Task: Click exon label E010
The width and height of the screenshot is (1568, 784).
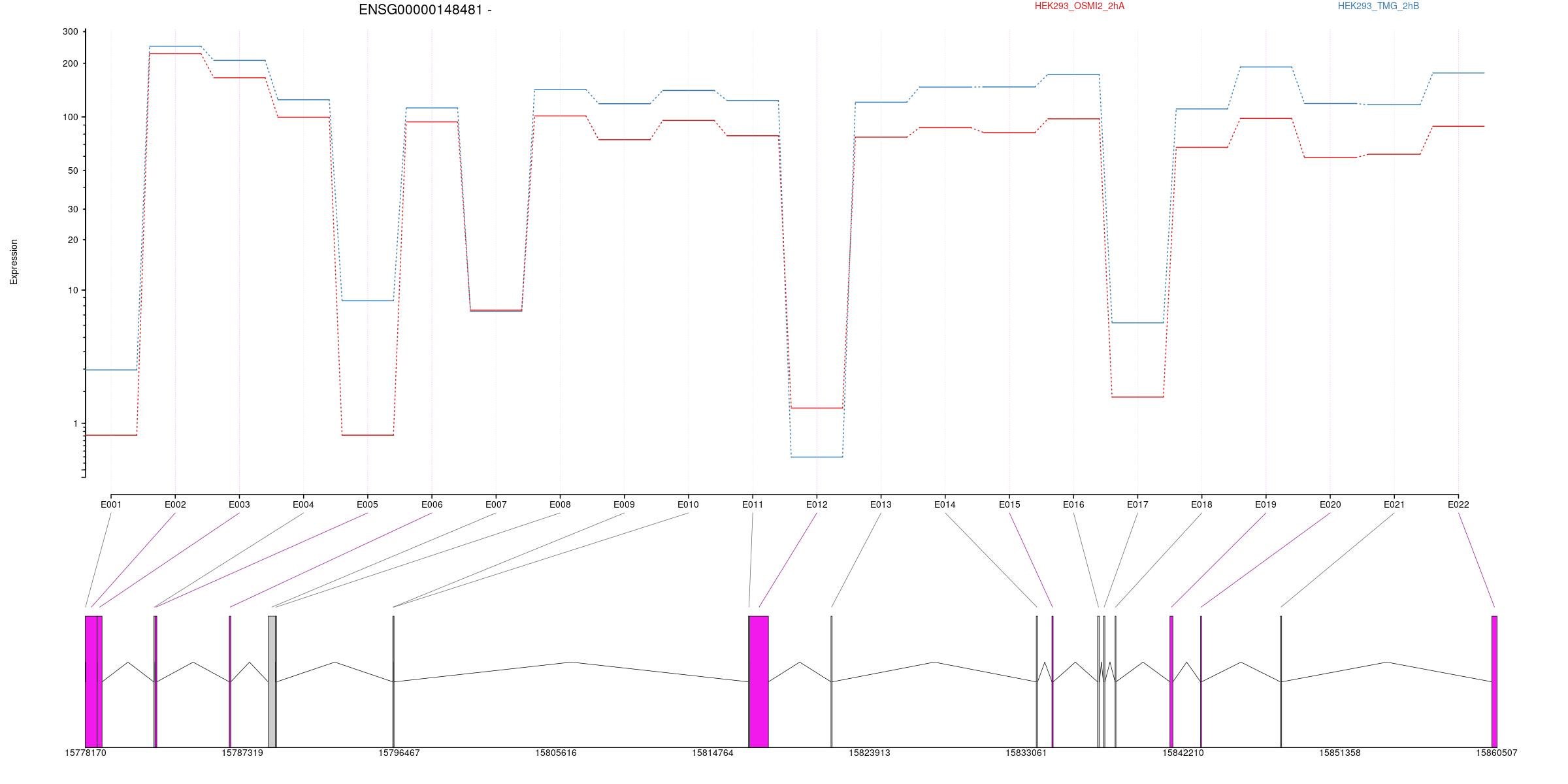Action: [x=688, y=504]
